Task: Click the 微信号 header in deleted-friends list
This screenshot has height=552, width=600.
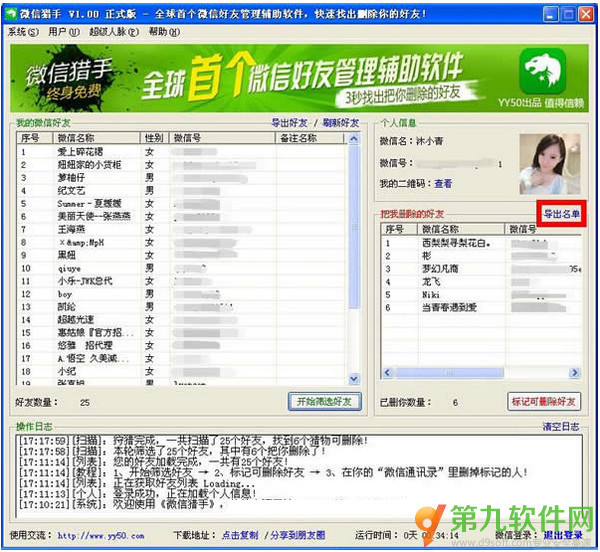Action: click(x=543, y=229)
